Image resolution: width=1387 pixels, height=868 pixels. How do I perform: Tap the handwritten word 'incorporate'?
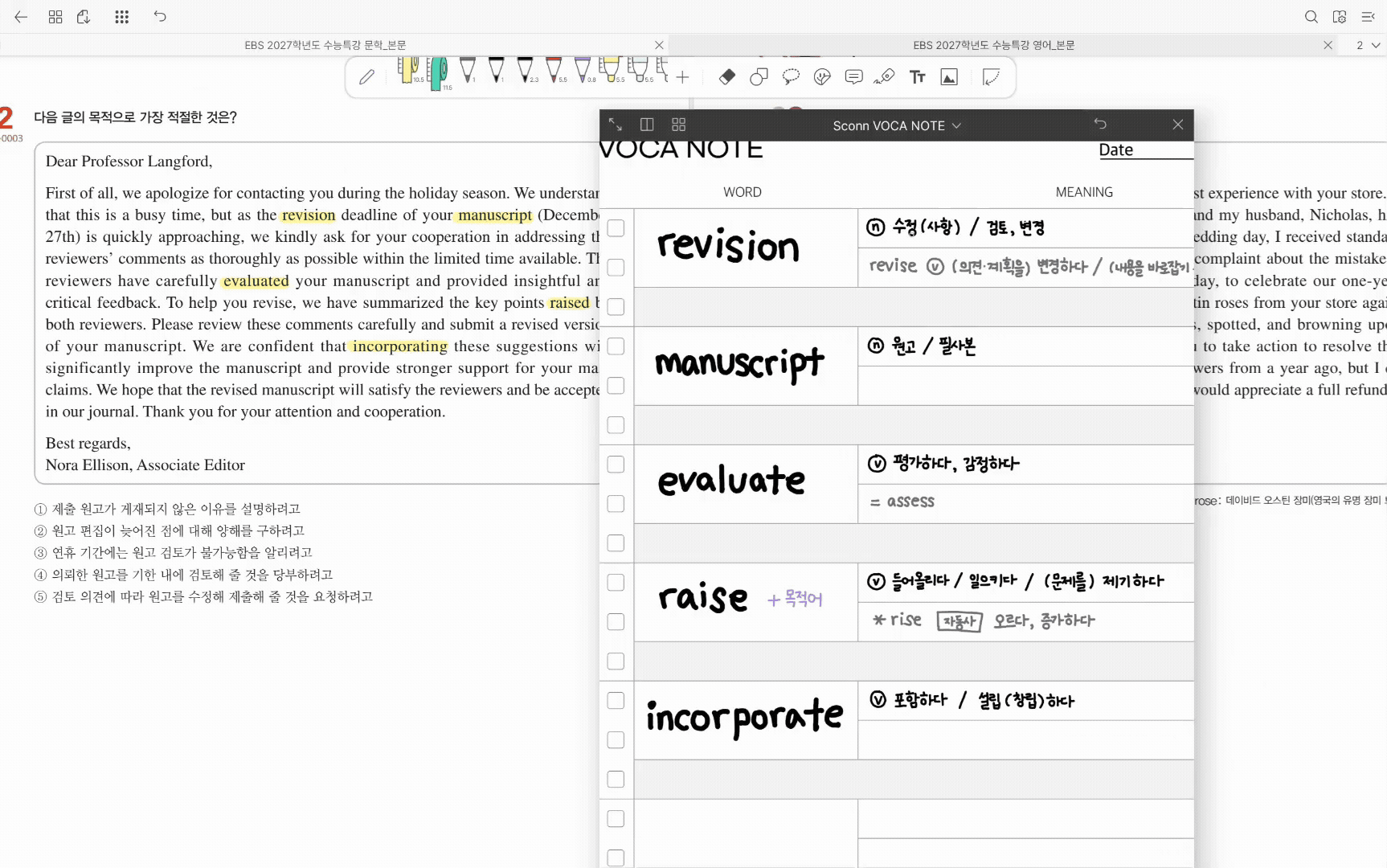745,718
